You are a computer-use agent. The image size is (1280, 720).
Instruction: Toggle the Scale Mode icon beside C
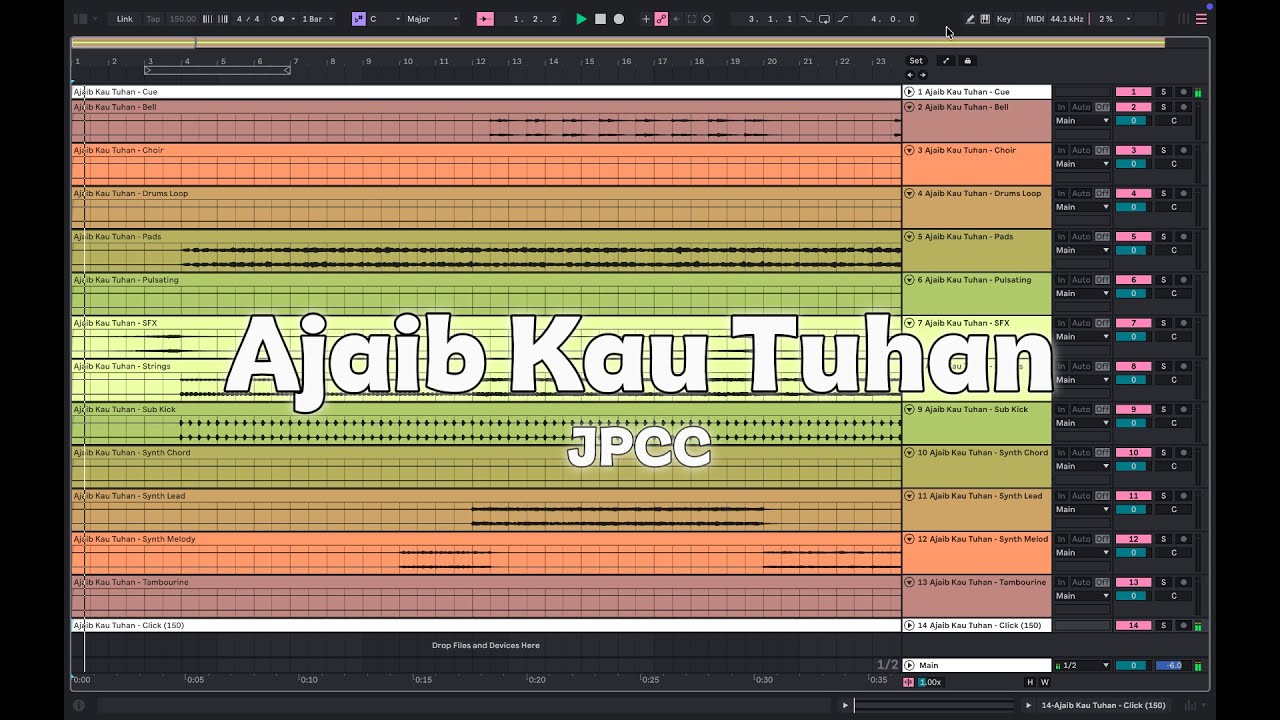pyautogui.click(x=359, y=19)
